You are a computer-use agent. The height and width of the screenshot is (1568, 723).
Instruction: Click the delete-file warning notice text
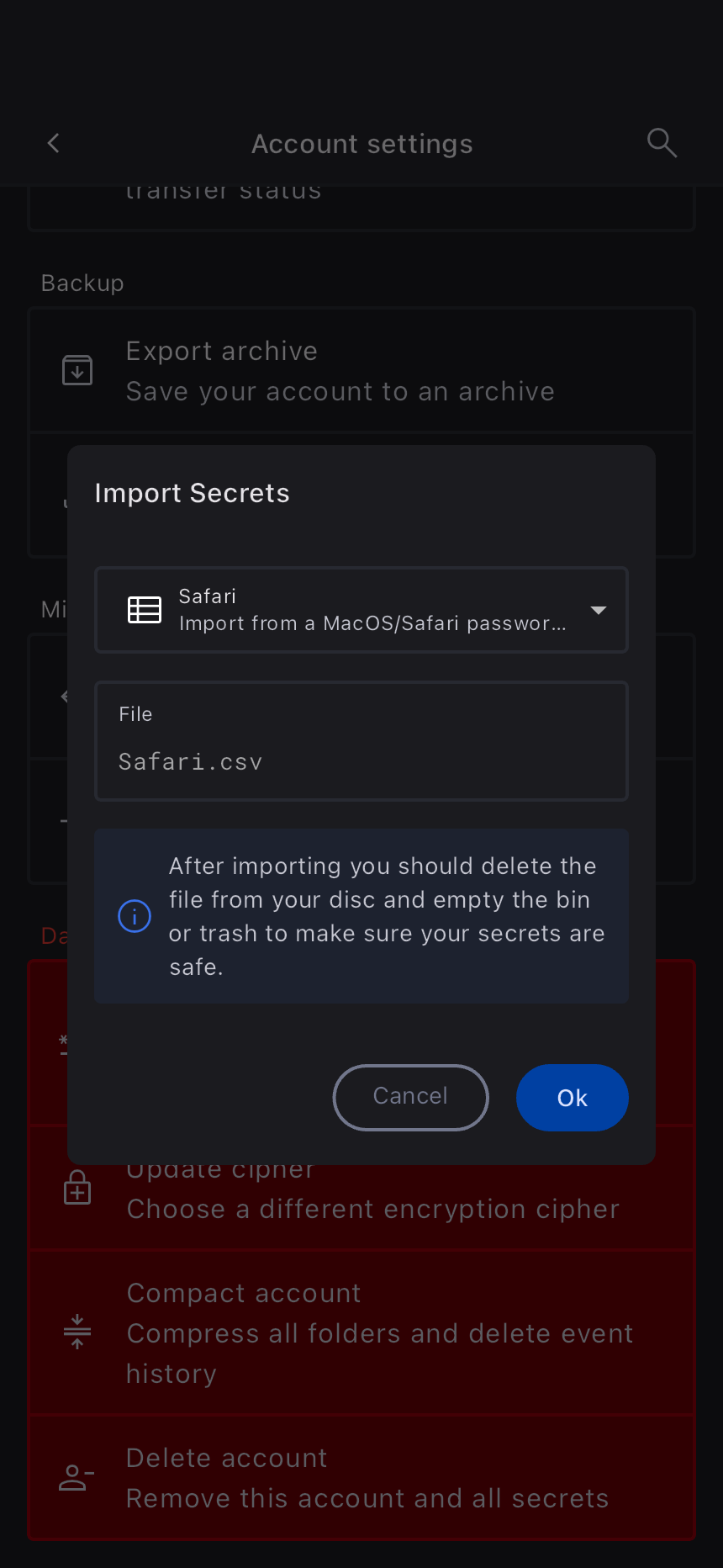pos(386,916)
